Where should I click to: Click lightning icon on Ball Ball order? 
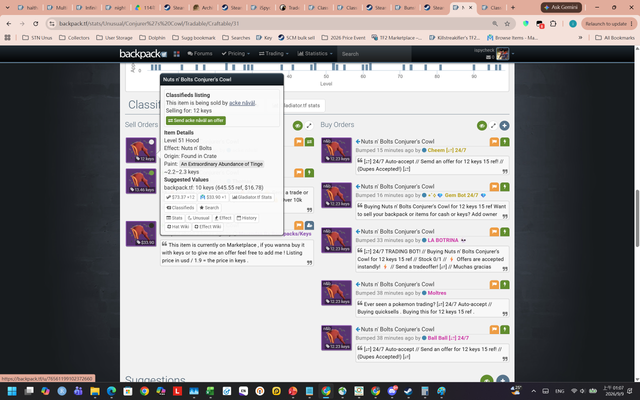[505, 329]
